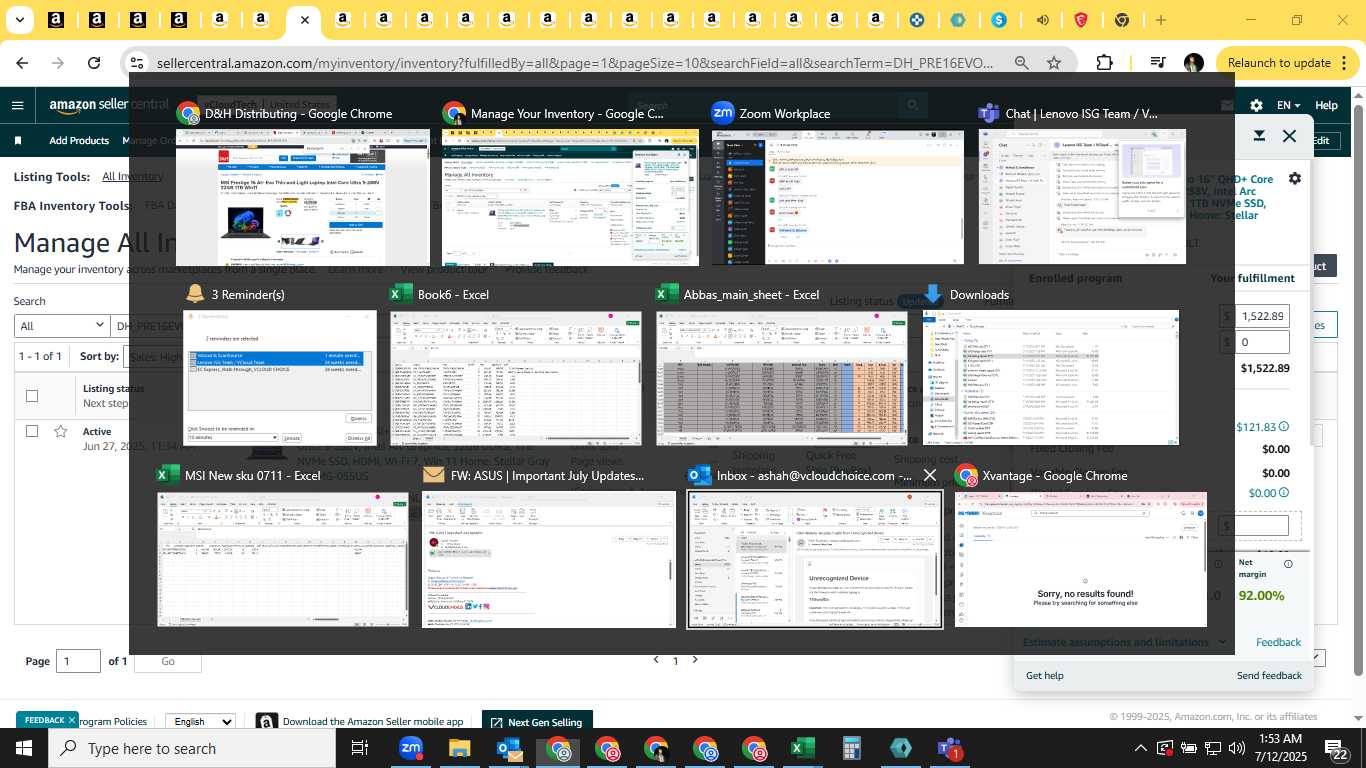Click the bookmark flag icon beside Add Products
This screenshot has height=768, width=1366.
[x=18, y=141]
